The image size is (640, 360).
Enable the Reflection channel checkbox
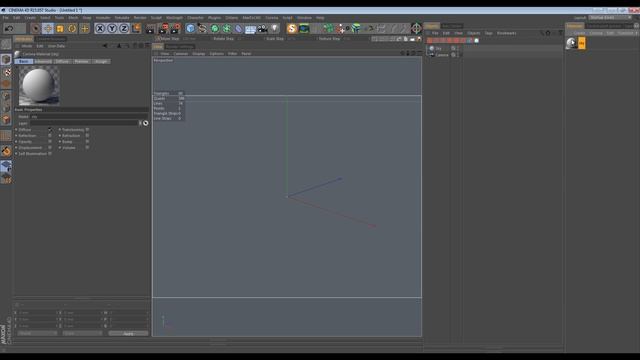point(50,136)
